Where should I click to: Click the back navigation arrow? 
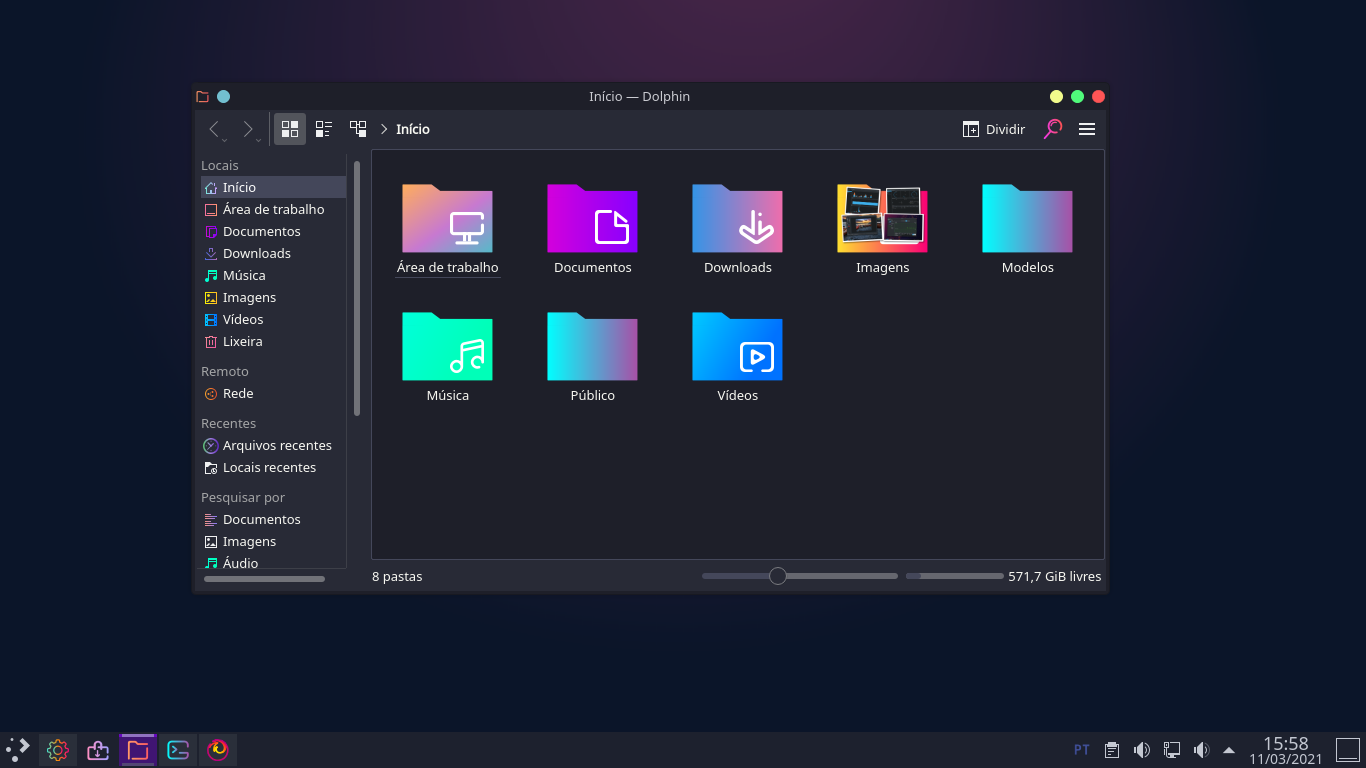213,129
